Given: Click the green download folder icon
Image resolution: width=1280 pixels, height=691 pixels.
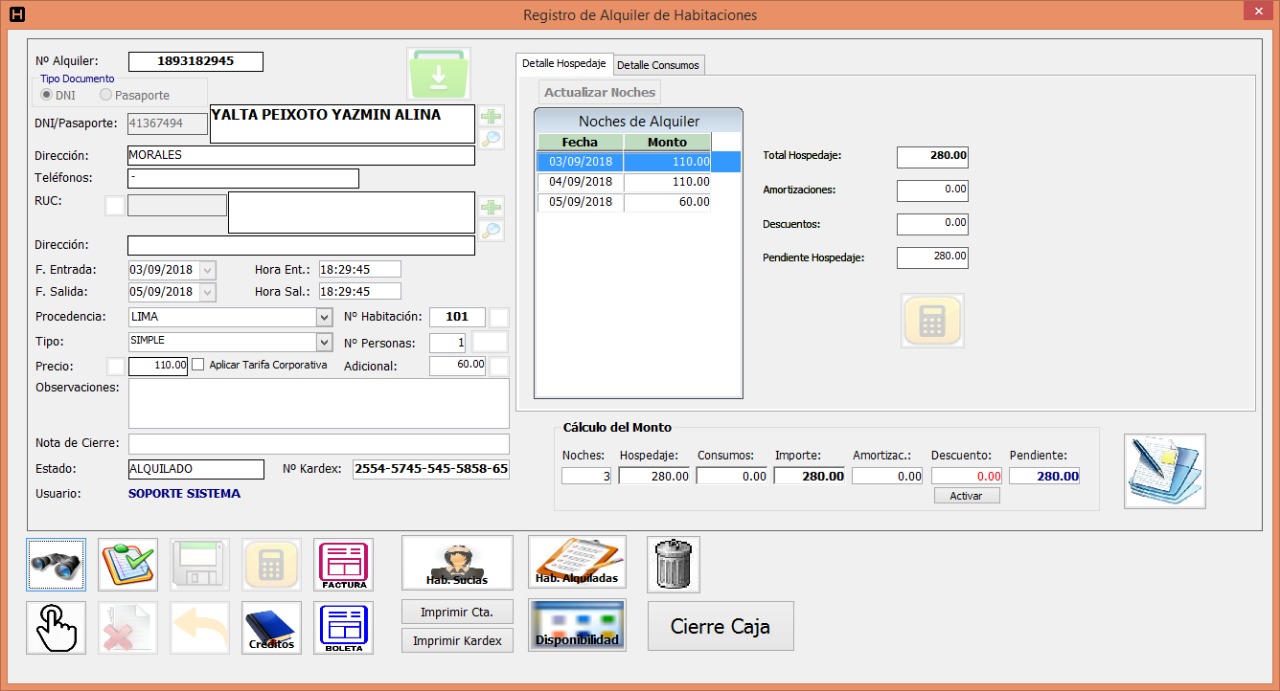Looking at the screenshot, I should 438,74.
